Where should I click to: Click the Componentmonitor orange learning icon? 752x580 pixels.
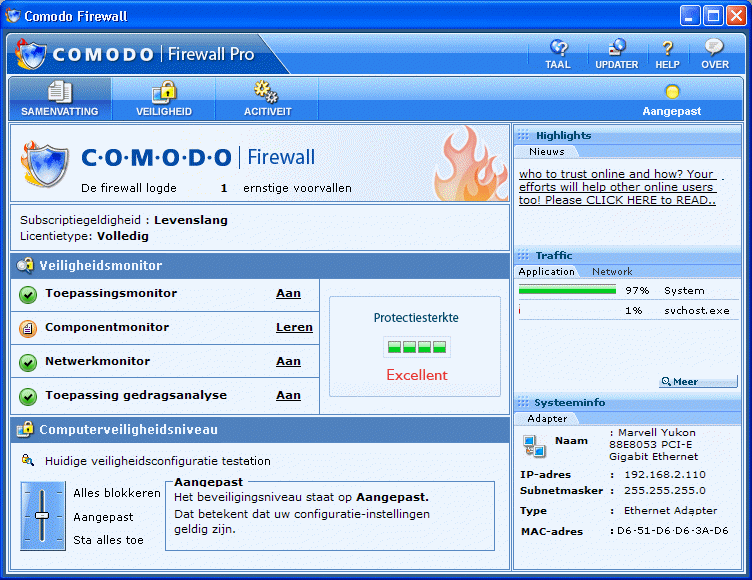click(x=28, y=329)
